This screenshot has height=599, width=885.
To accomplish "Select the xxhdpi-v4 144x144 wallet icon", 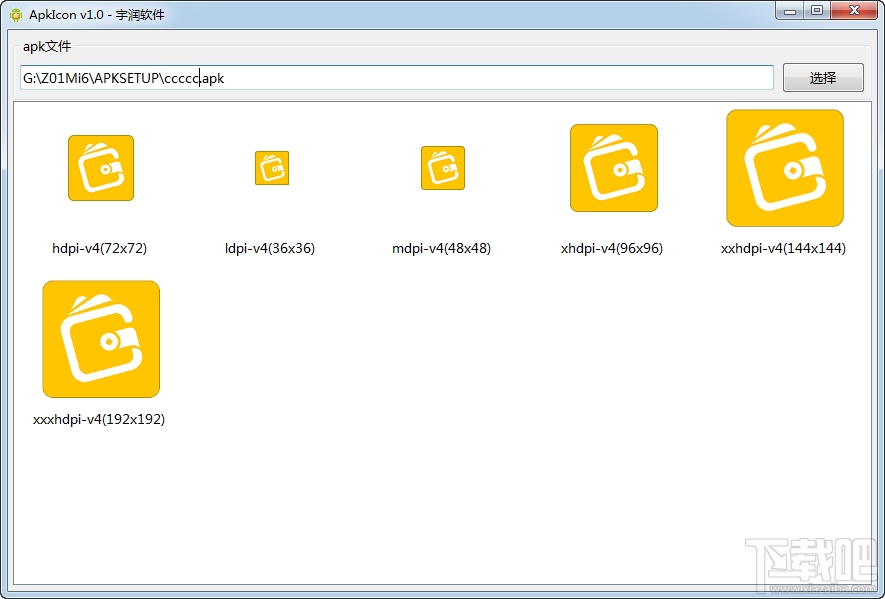I will 785,168.
